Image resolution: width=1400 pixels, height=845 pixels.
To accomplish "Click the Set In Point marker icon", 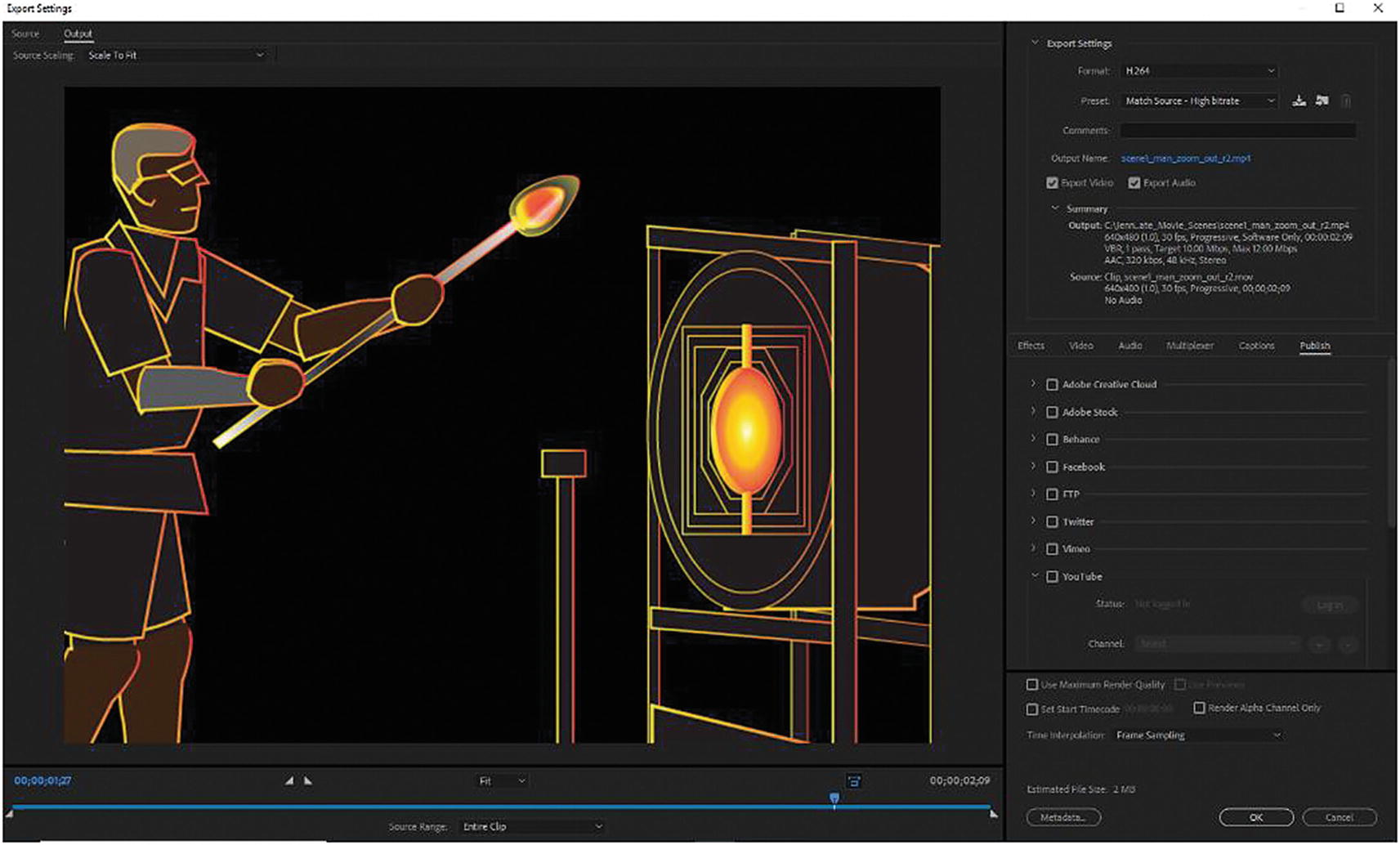I will pos(289,781).
